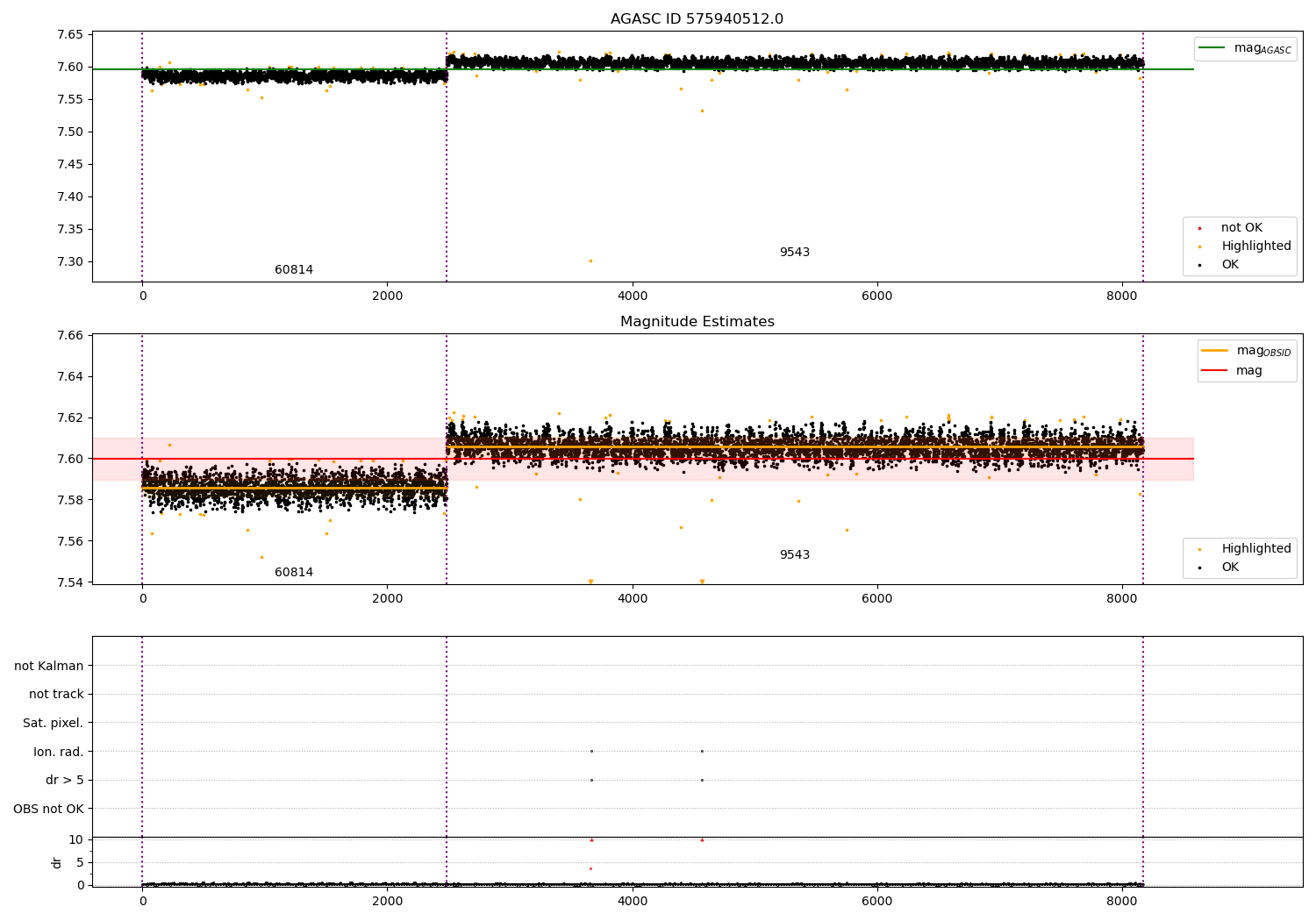Click the 8000 x-axis tick of the bottom plot
The height and width of the screenshot is (921, 1316).
click(x=1122, y=901)
